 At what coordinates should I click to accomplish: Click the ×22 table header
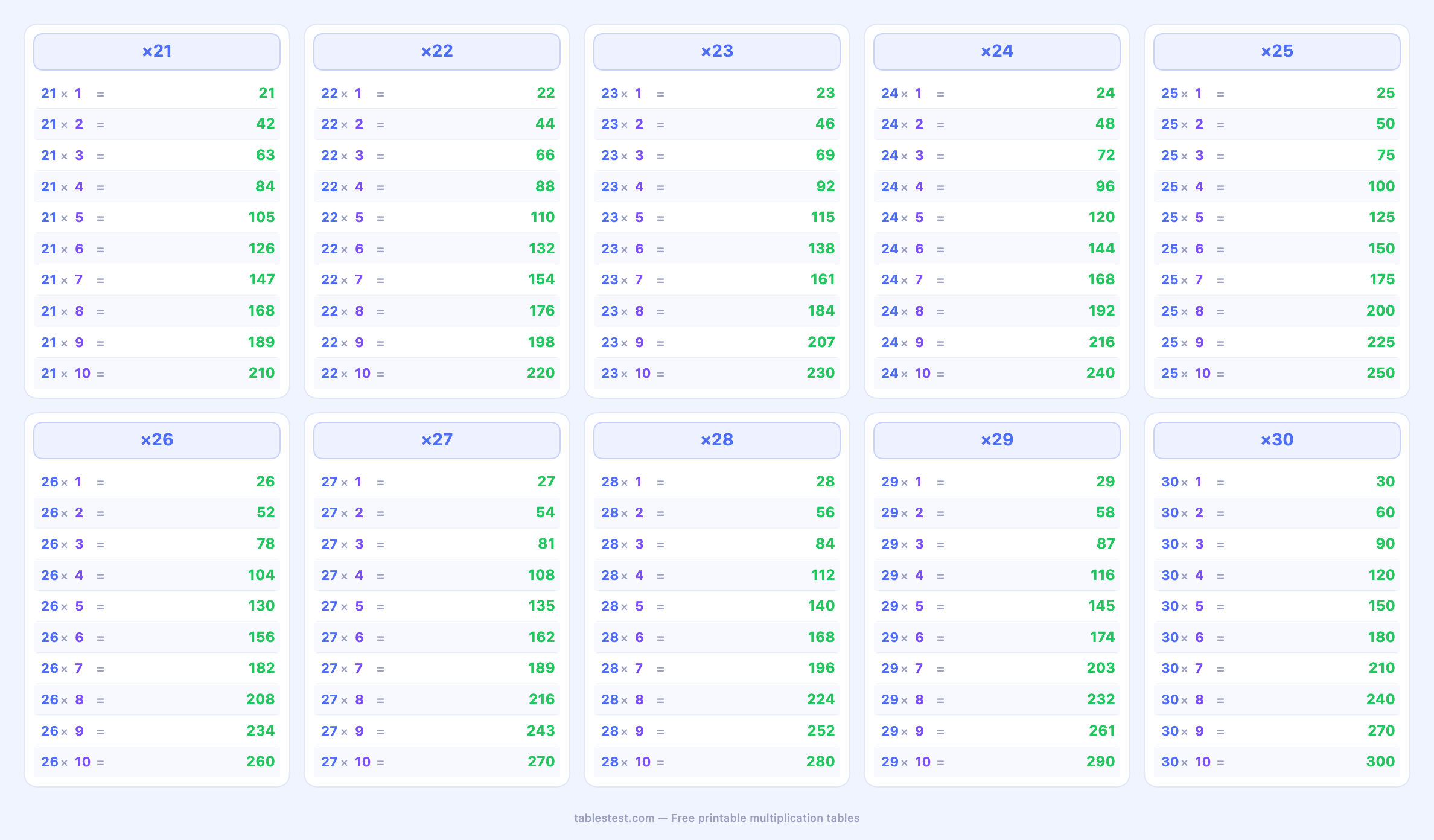(436, 51)
